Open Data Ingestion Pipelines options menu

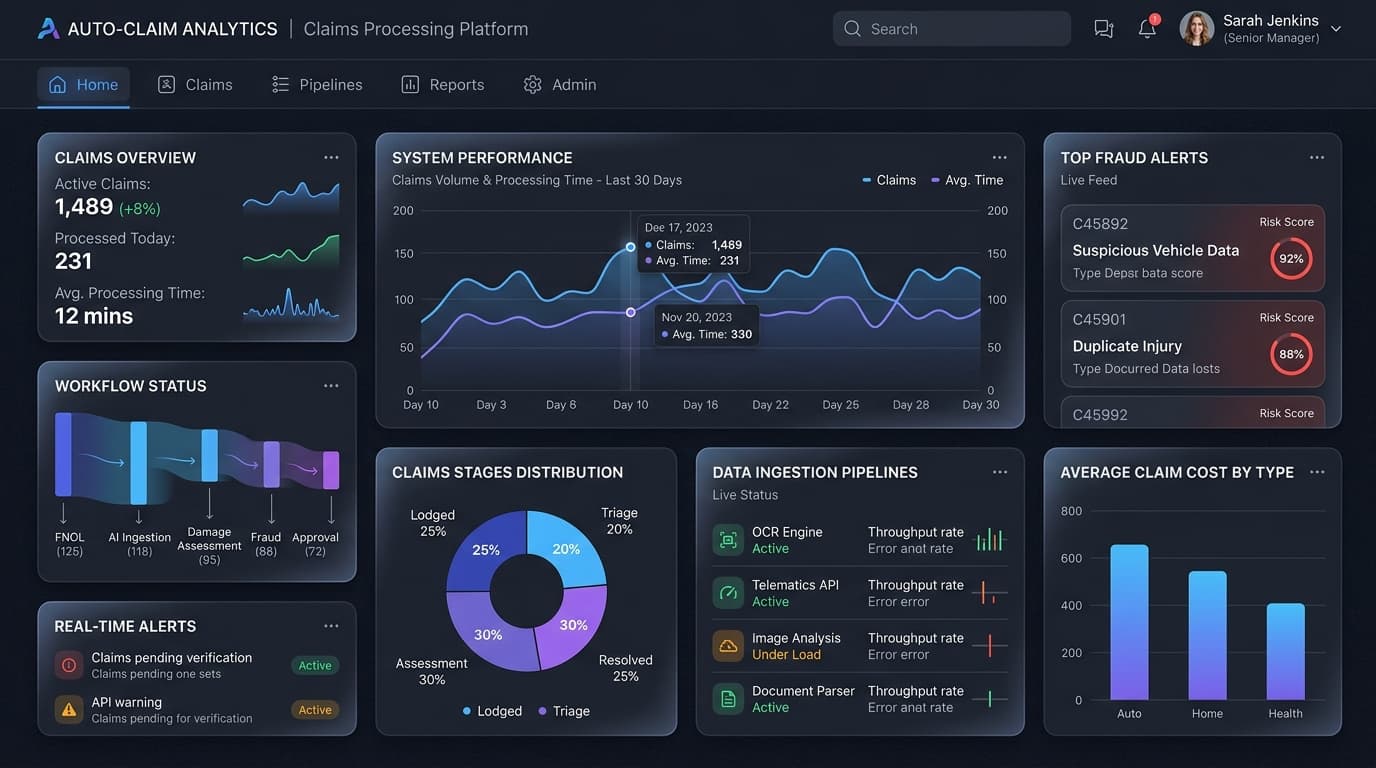click(x=999, y=472)
